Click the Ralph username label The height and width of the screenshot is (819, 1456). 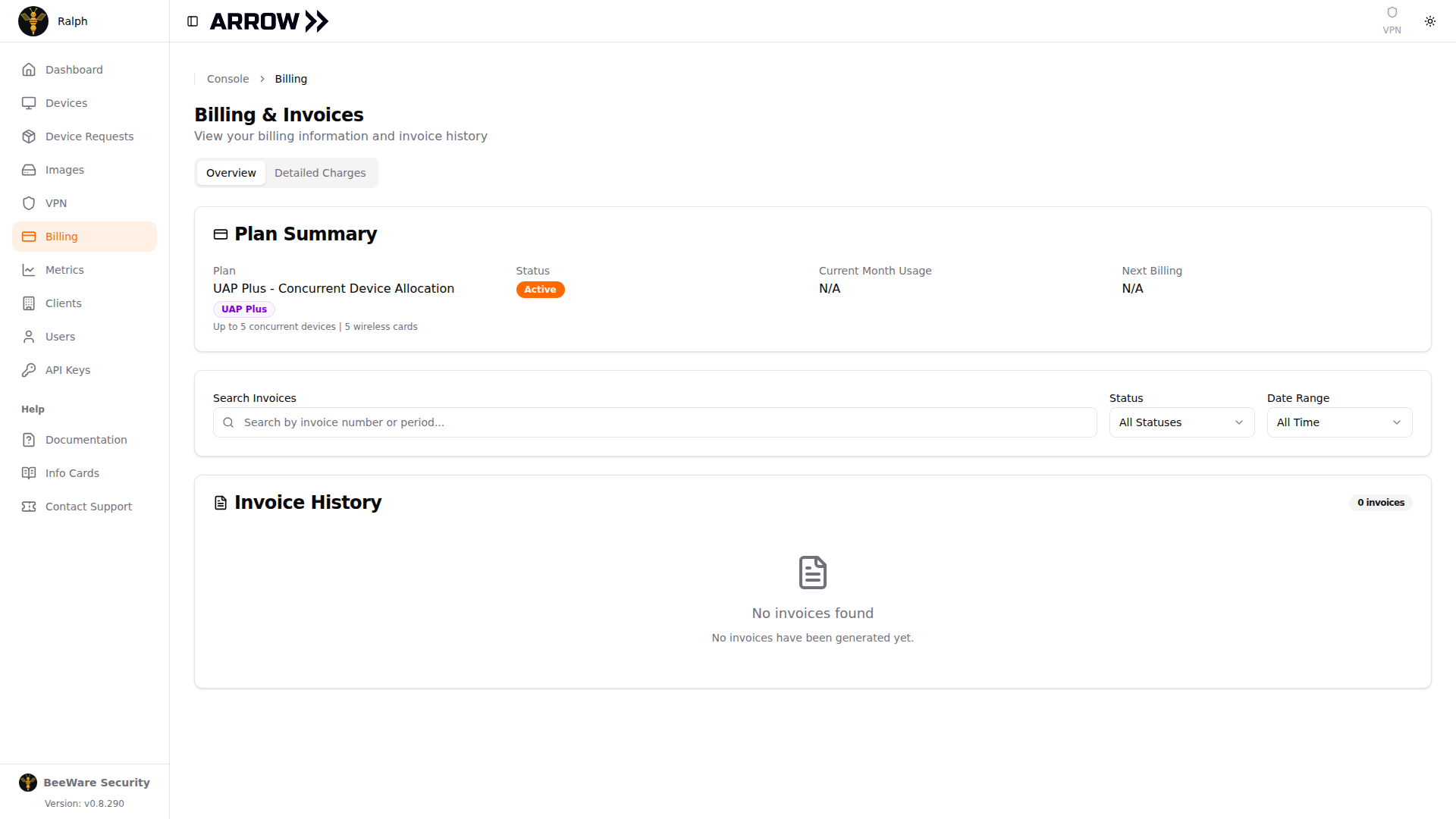[x=73, y=21]
